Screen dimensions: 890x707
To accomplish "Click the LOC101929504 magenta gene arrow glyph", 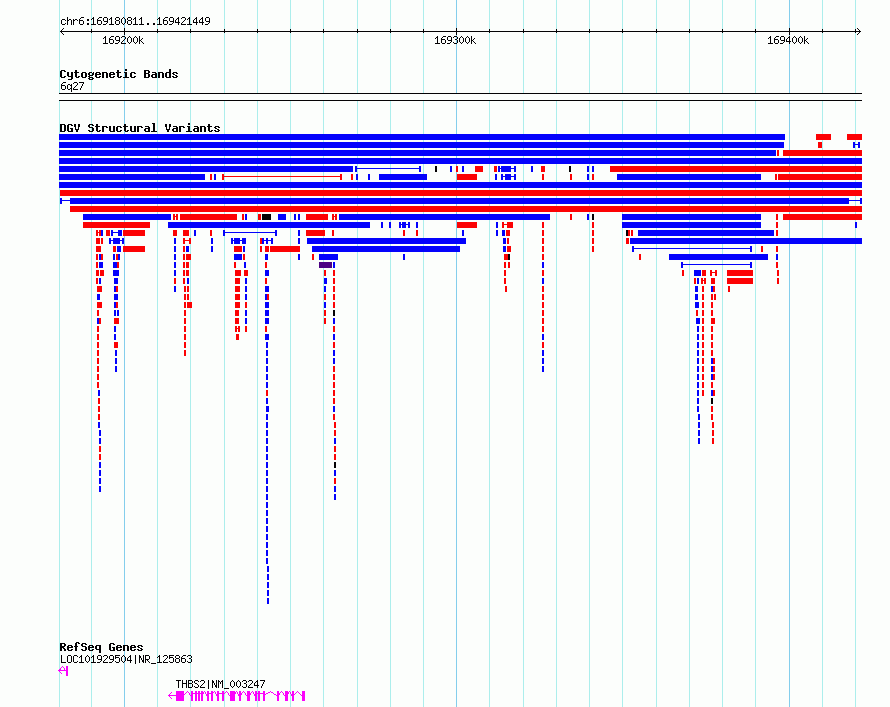I will pos(64,671).
